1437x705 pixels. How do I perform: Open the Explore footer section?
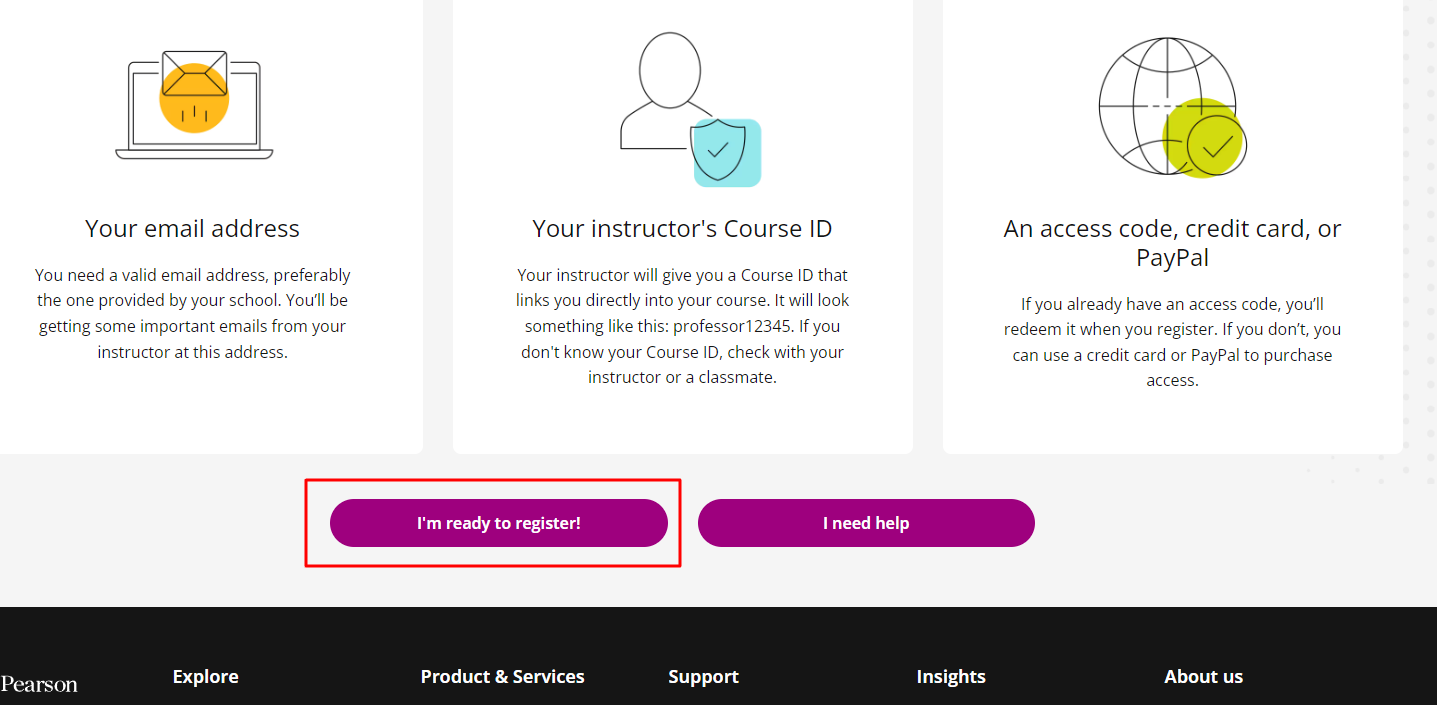click(205, 676)
